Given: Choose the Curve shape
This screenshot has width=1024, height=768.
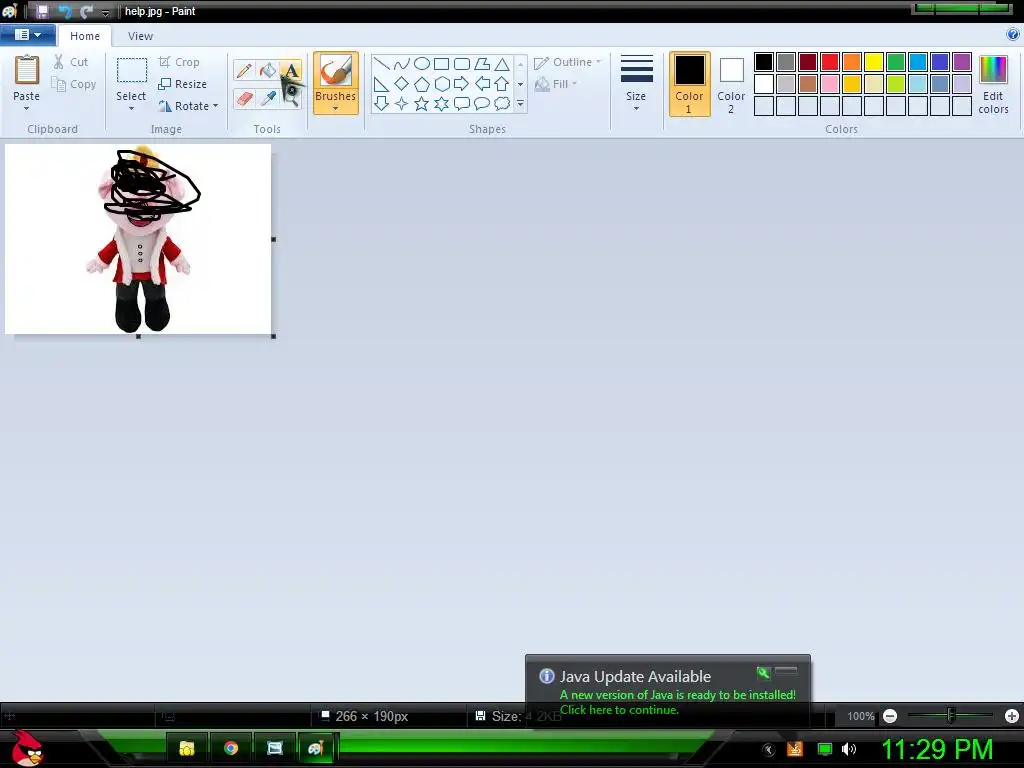Looking at the screenshot, I should 402,63.
